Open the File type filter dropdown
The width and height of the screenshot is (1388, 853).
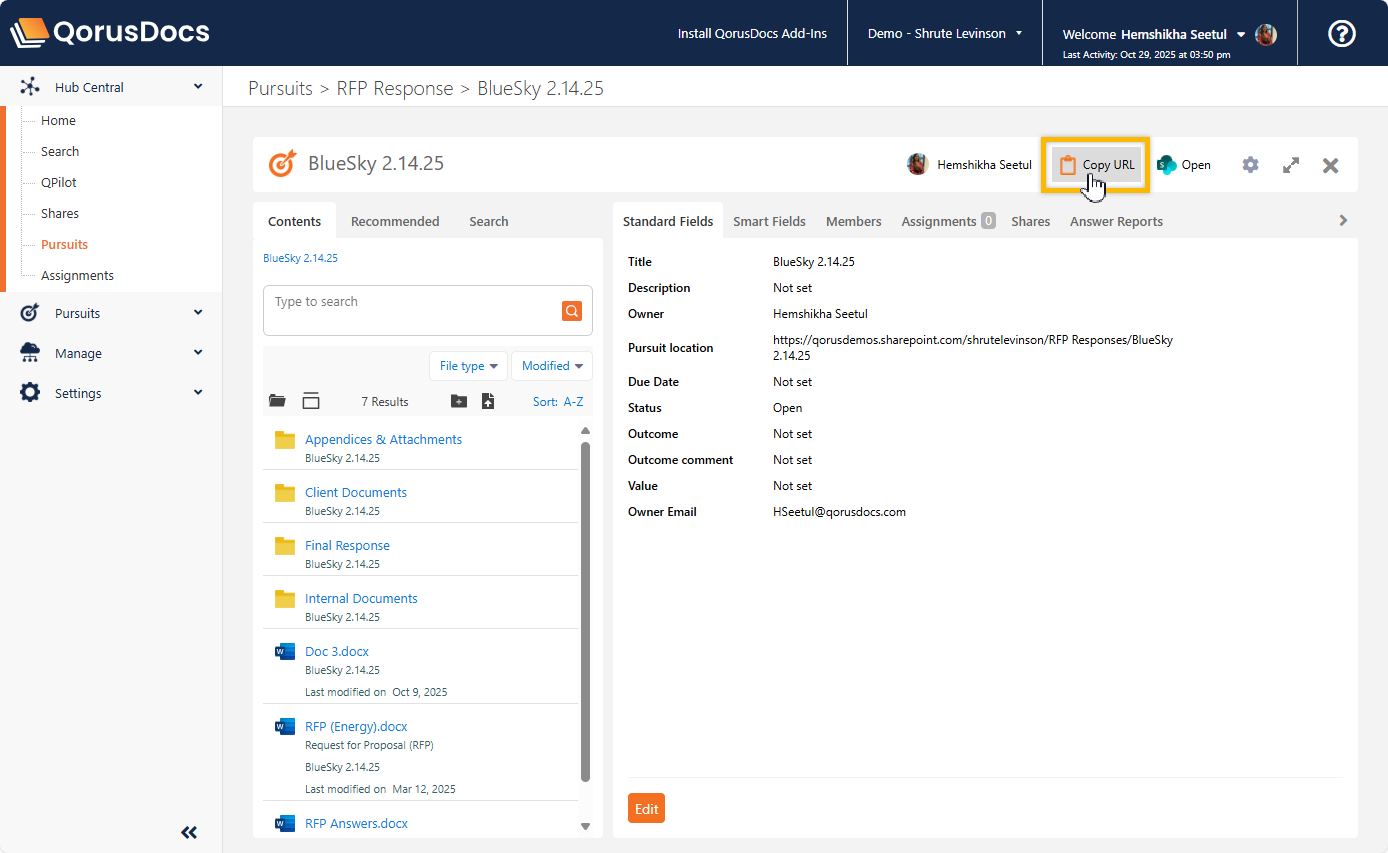tap(468, 366)
